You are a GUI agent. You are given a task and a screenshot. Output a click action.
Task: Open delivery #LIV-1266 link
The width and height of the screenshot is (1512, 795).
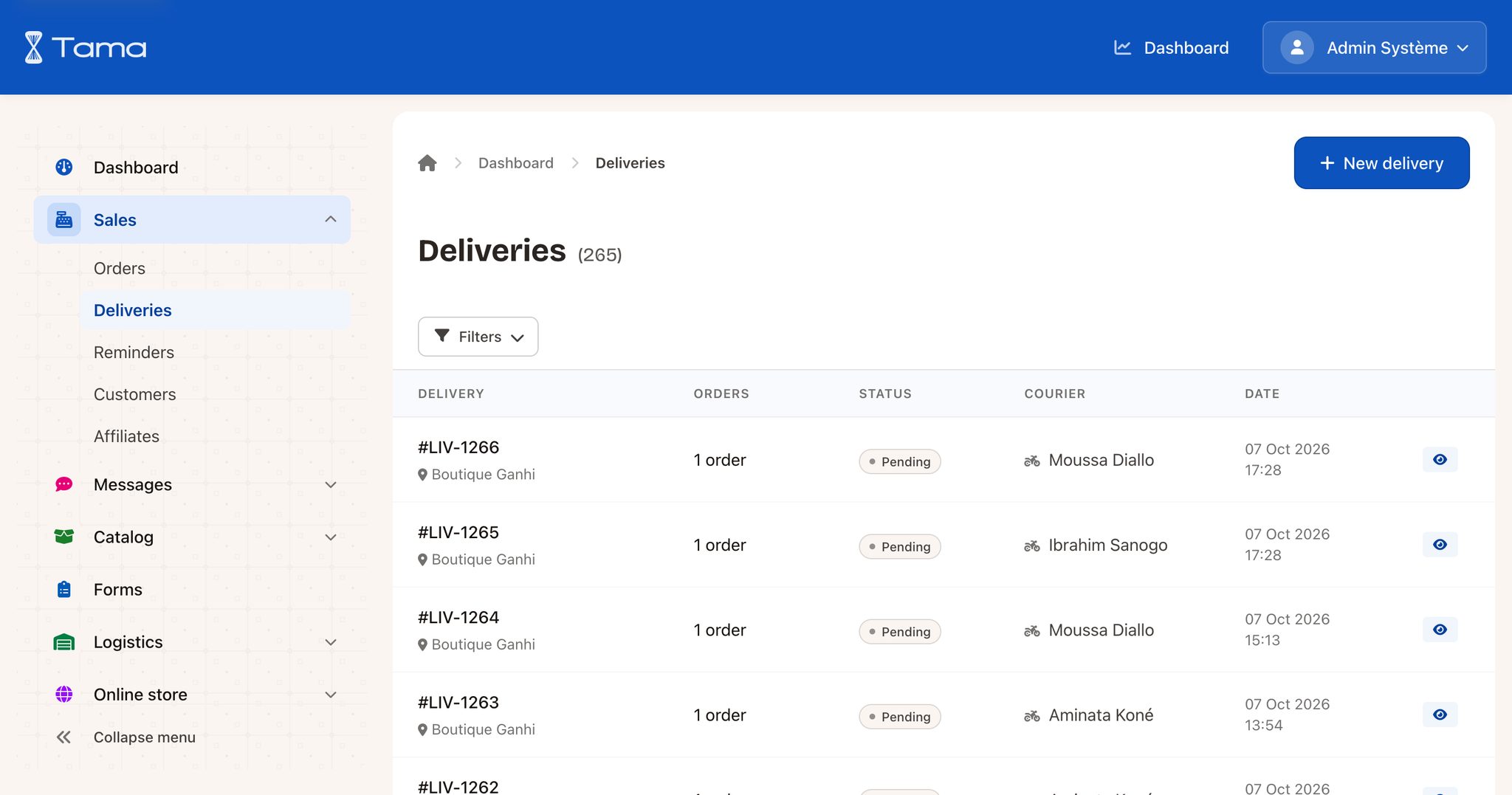[458, 447]
